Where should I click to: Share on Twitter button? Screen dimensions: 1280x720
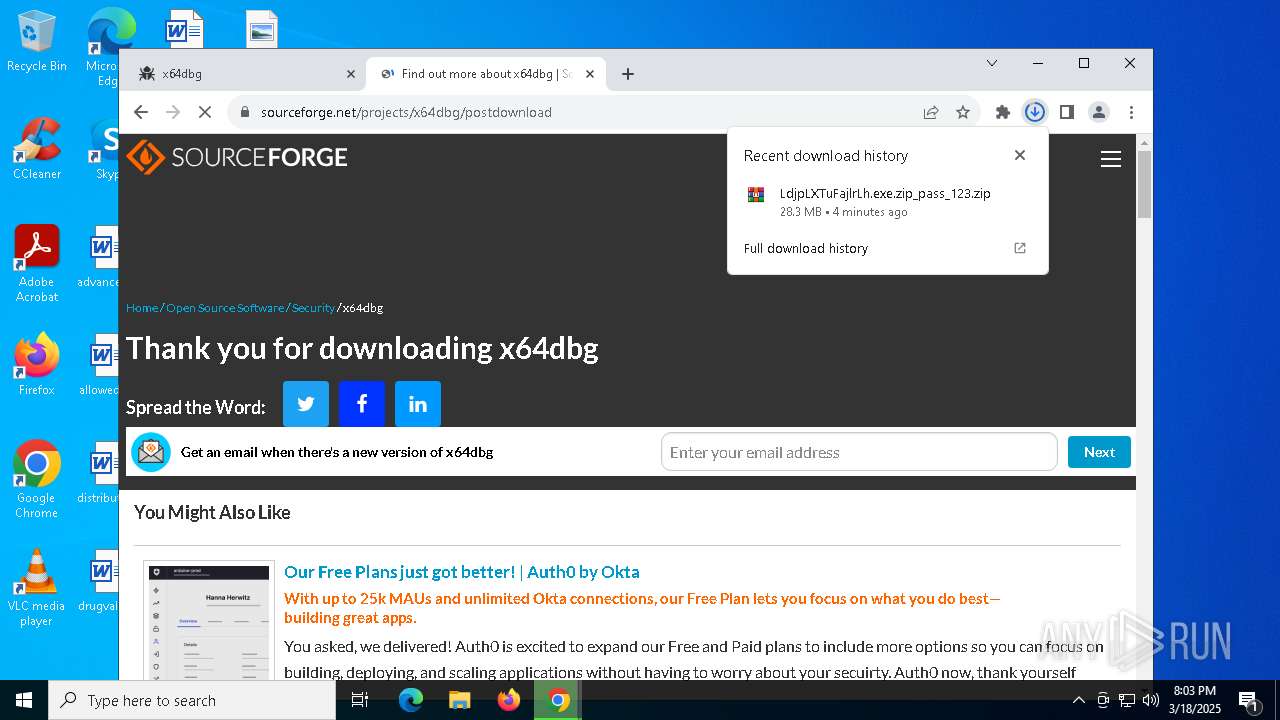306,404
